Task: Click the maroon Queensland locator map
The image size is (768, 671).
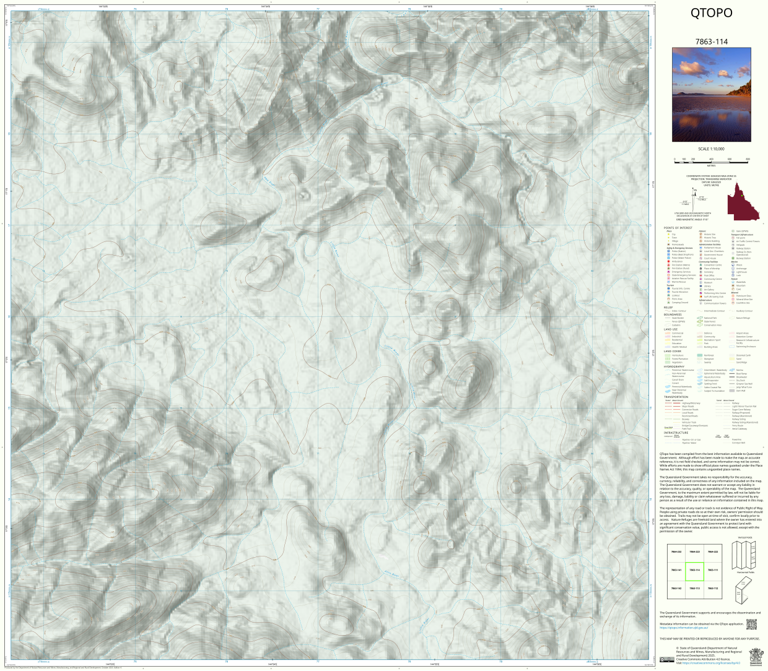Action: pos(743,202)
